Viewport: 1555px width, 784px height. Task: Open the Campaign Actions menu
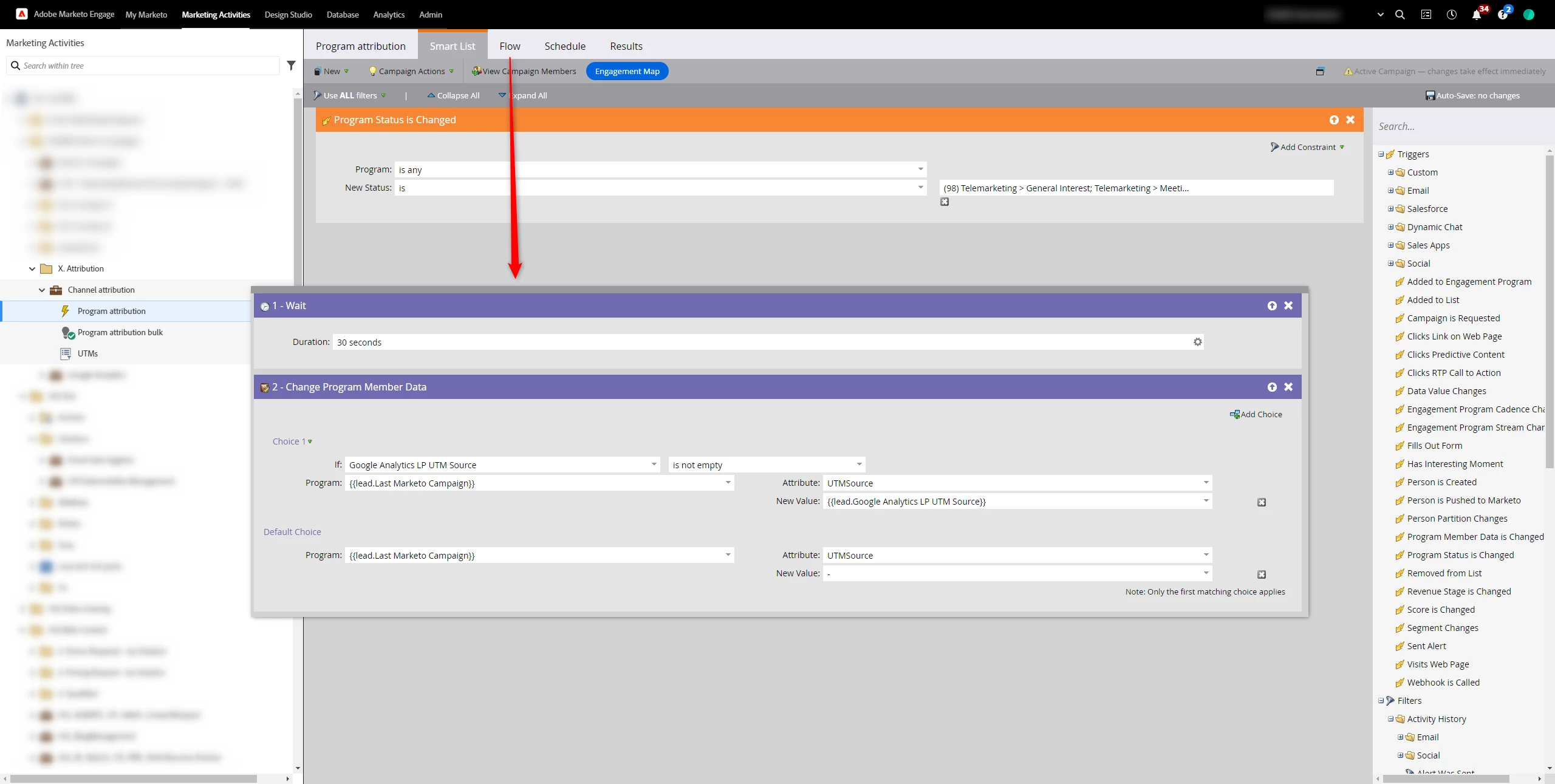point(412,71)
